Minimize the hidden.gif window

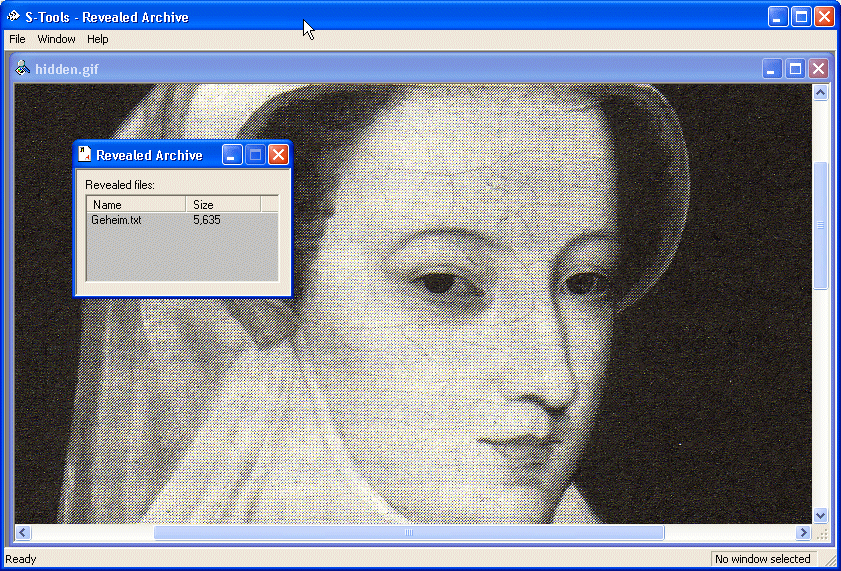[x=772, y=69]
